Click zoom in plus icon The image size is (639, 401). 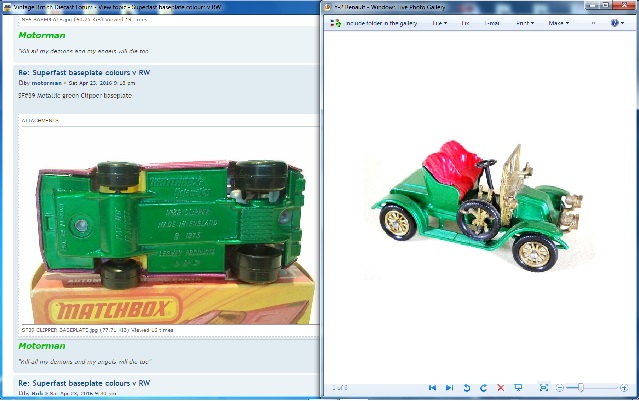tap(623, 387)
